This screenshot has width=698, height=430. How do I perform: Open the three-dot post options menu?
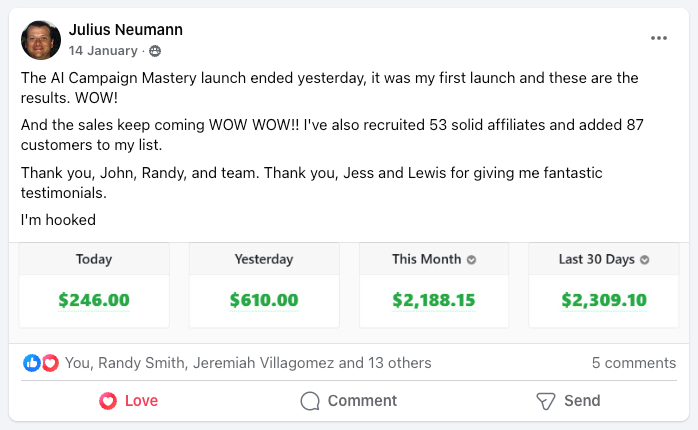658,38
